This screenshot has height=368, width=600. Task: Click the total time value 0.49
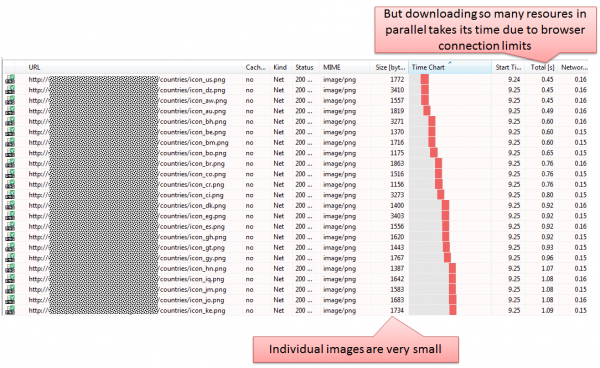click(x=547, y=111)
